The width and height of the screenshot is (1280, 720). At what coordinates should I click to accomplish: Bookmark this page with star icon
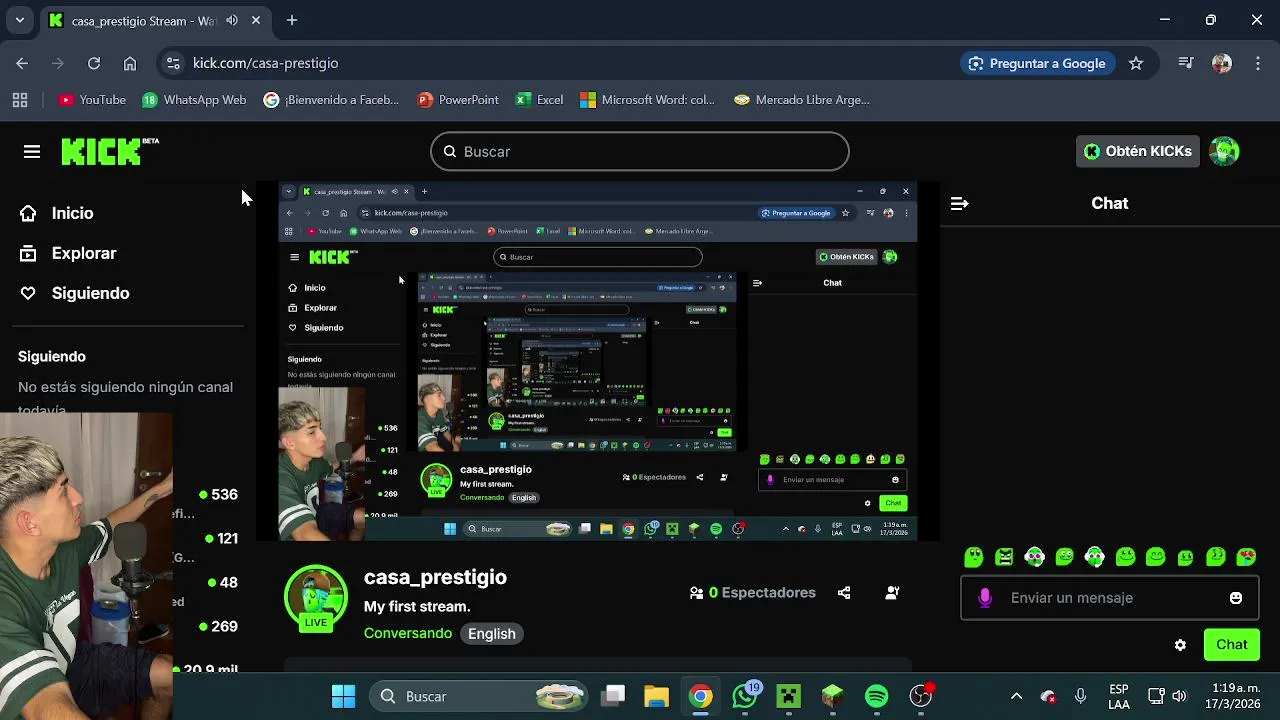click(x=1136, y=63)
